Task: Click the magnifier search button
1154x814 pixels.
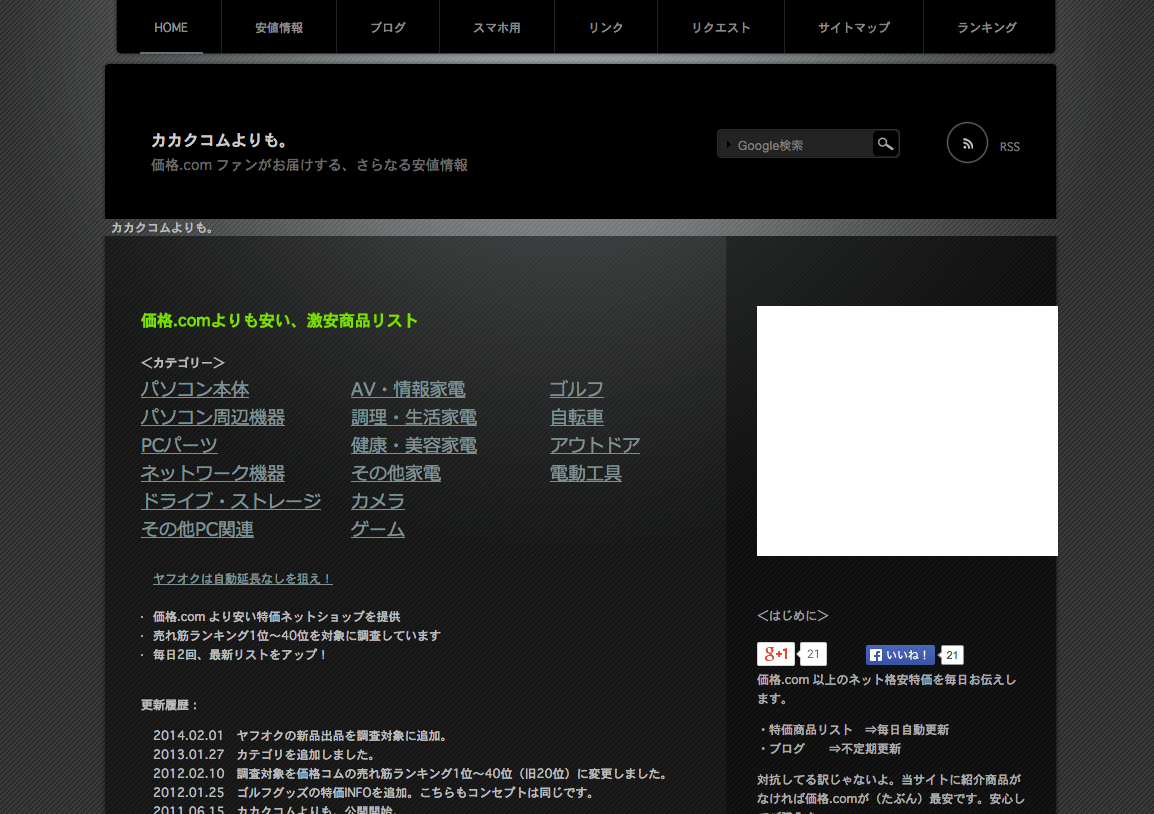Action: point(885,144)
